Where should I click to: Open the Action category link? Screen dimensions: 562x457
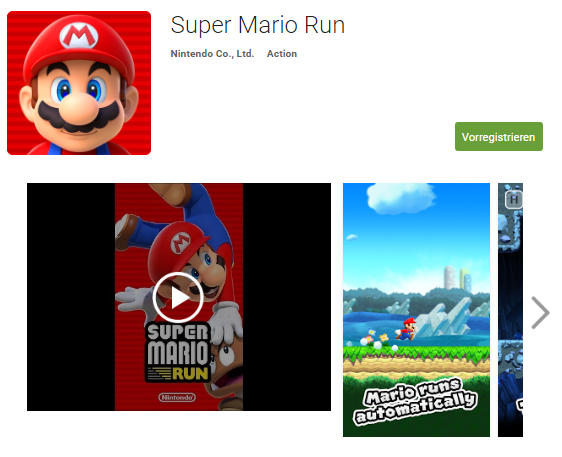pyautogui.click(x=282, y=54)
